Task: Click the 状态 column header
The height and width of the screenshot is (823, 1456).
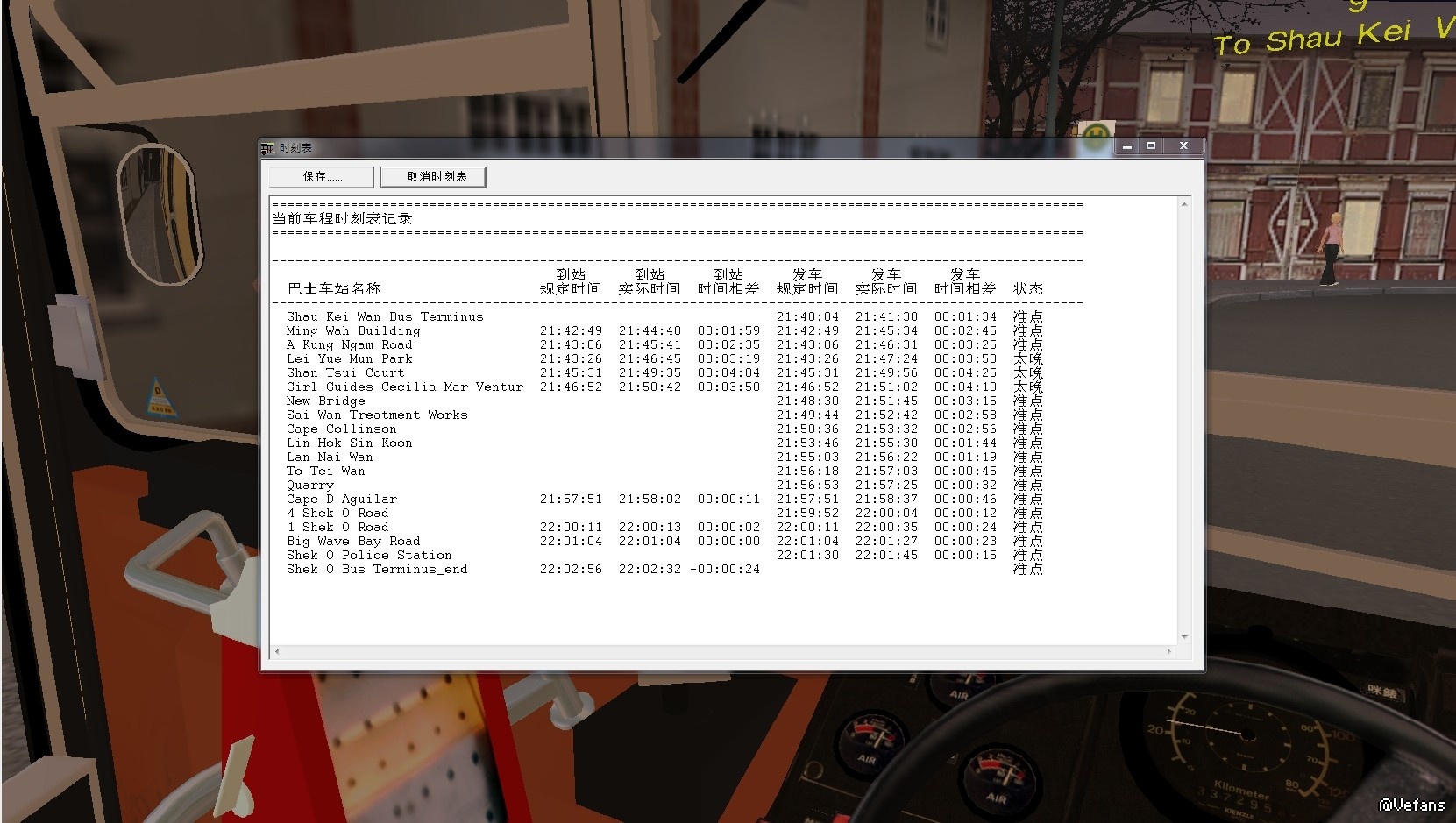Action: pos(1028,288)
